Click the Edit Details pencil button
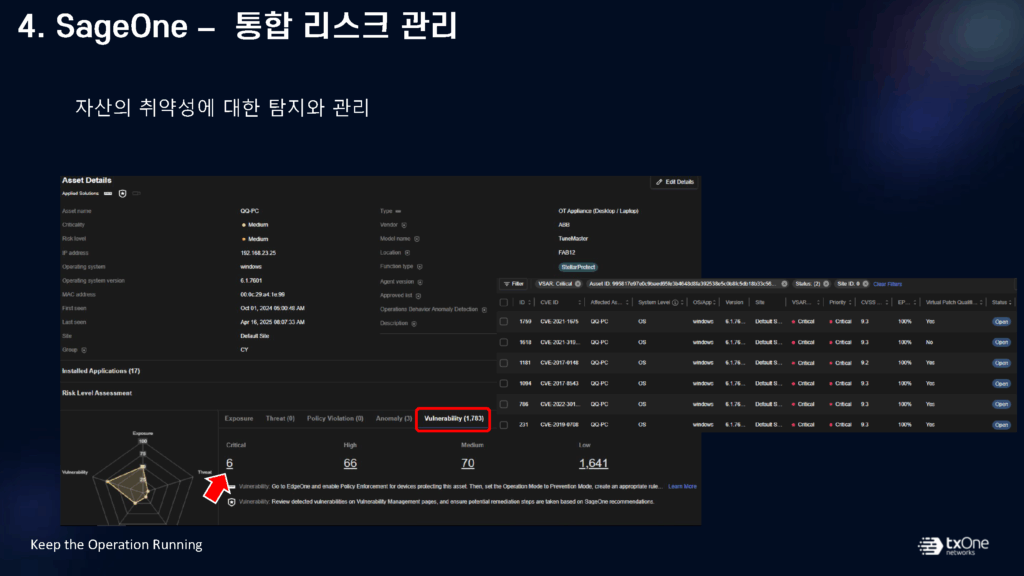Image resolution: width=1024 pixels, height=576 pixels. 675,182
